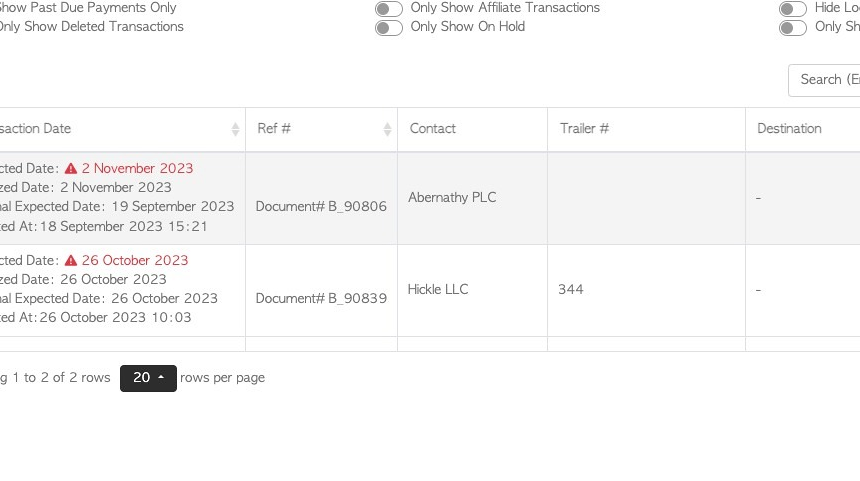Toggle the Hide Lo... switch at top right
The width and height of the screenshot is (860, 481).
pos(793,9)
